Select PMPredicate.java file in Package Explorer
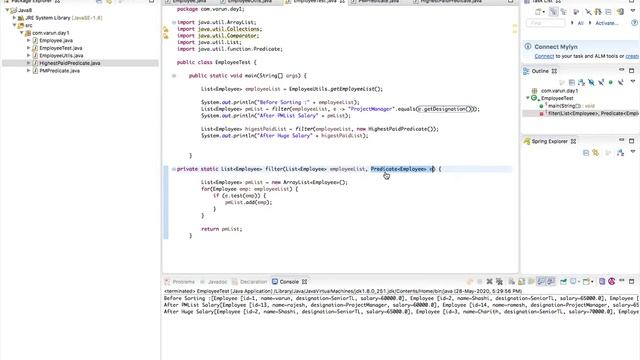 (x=60, y=71)
